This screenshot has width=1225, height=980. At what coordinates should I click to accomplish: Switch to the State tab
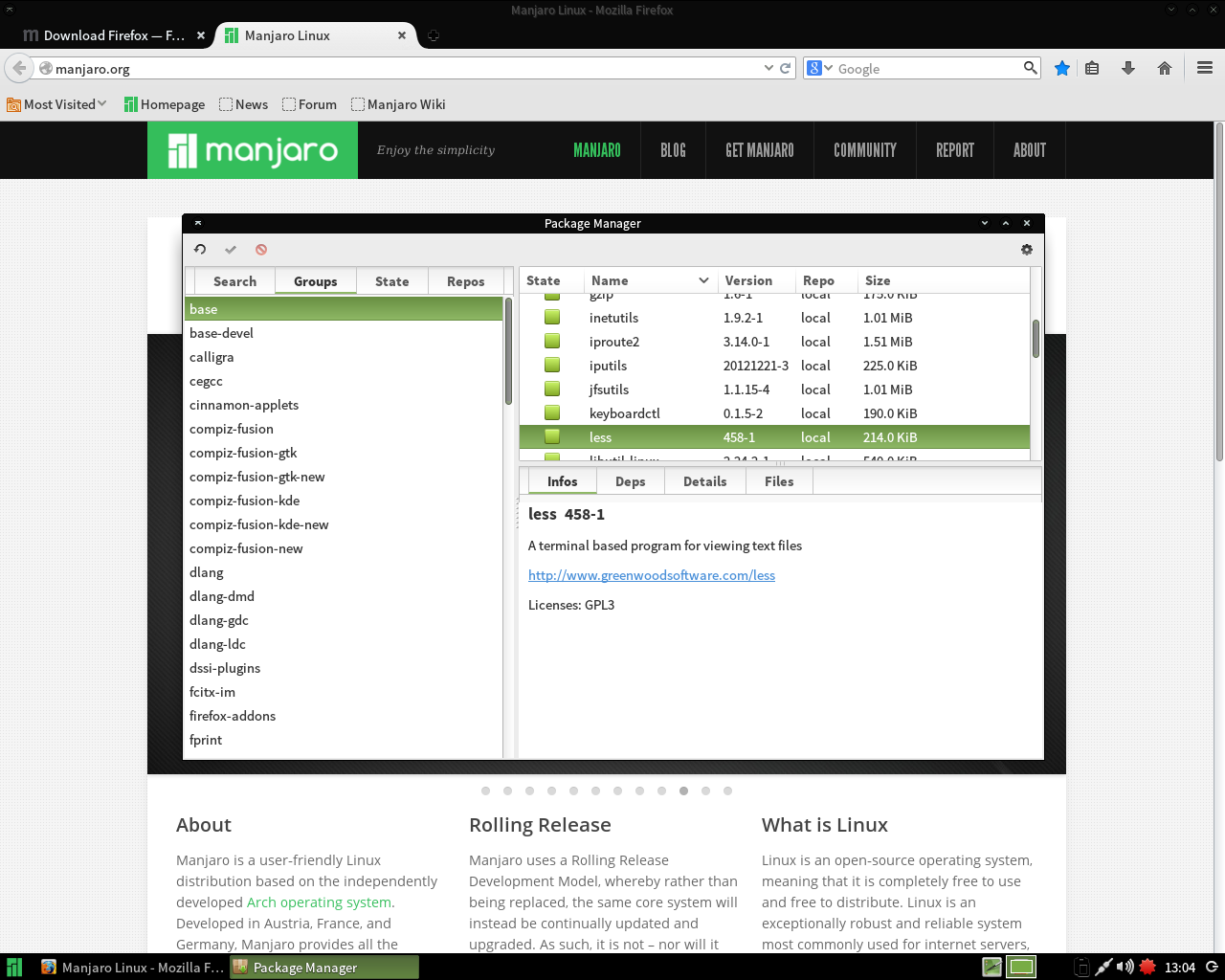click(392, 281)
